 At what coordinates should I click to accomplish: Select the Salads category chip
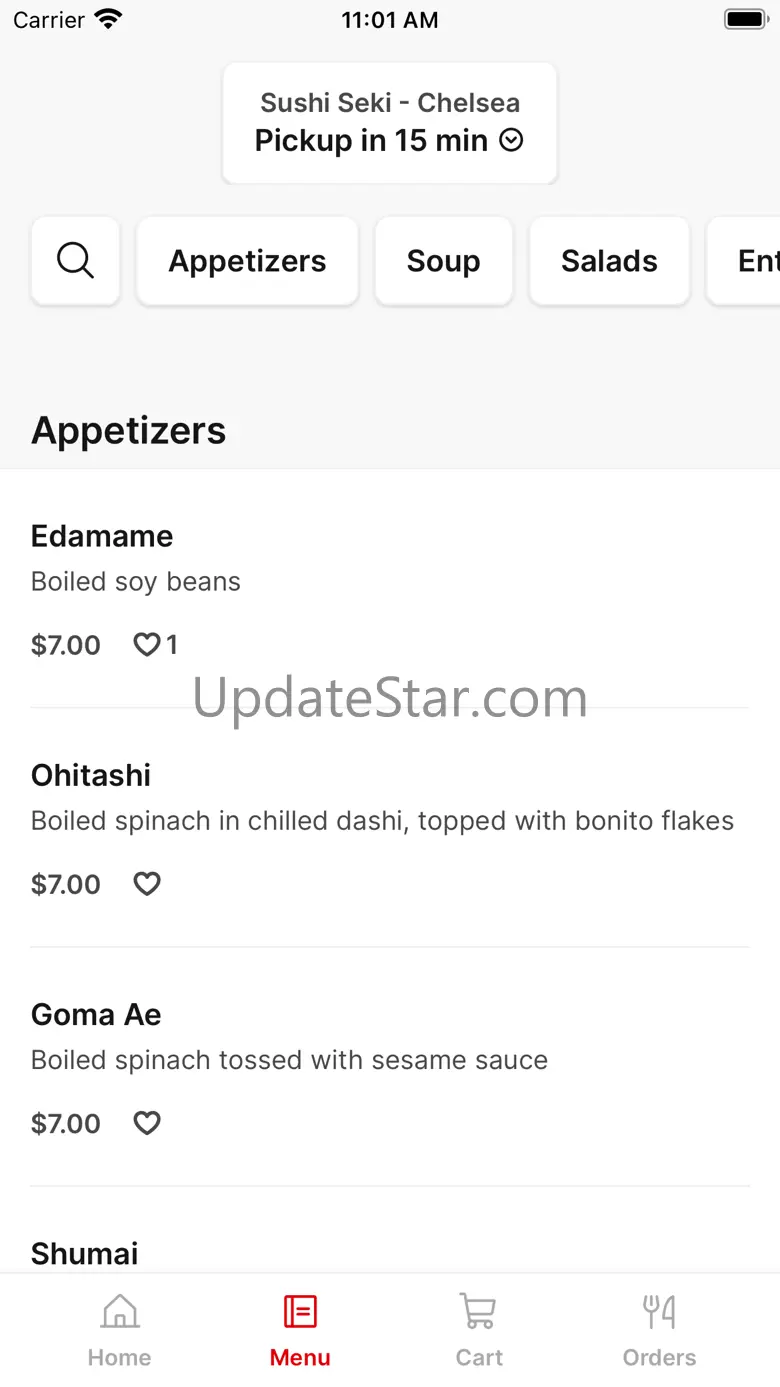(x=609, y=261)
